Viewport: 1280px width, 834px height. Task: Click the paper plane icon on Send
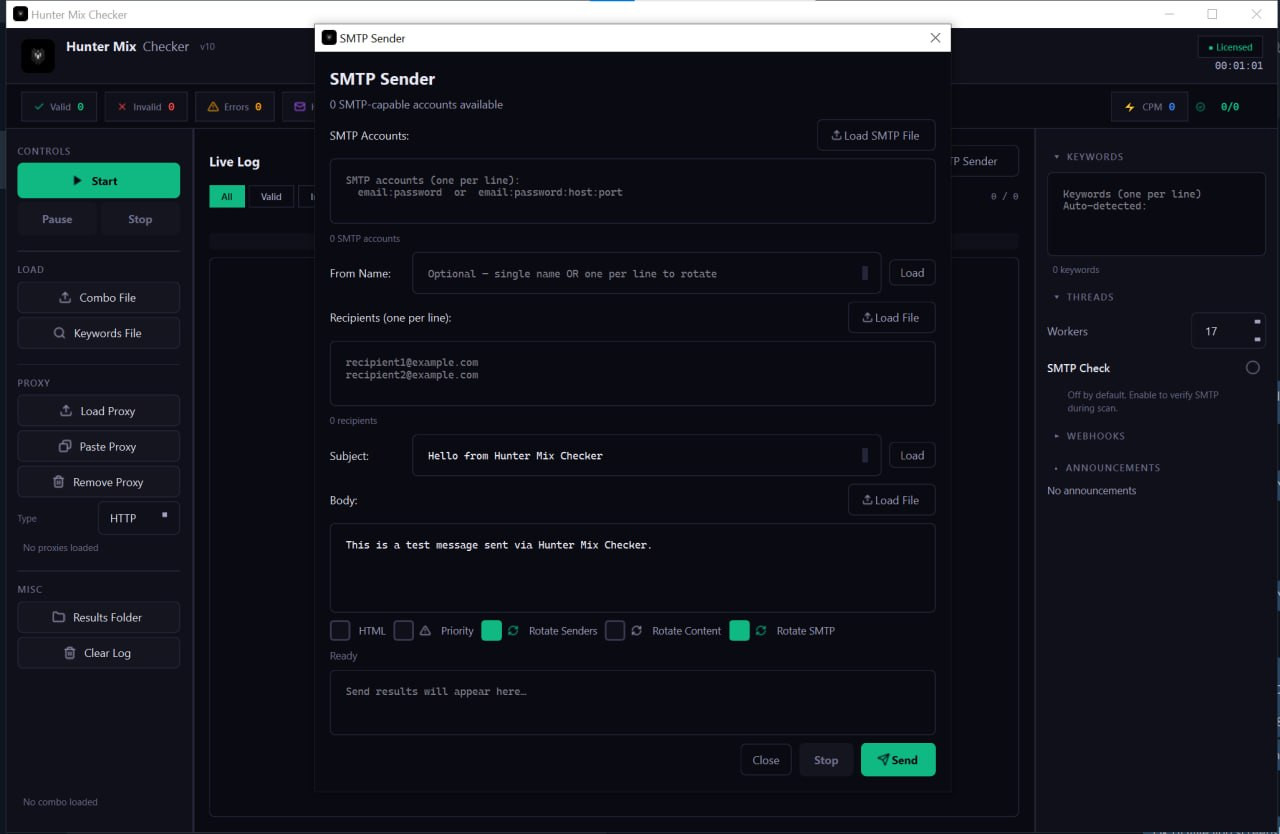[883, 760]
